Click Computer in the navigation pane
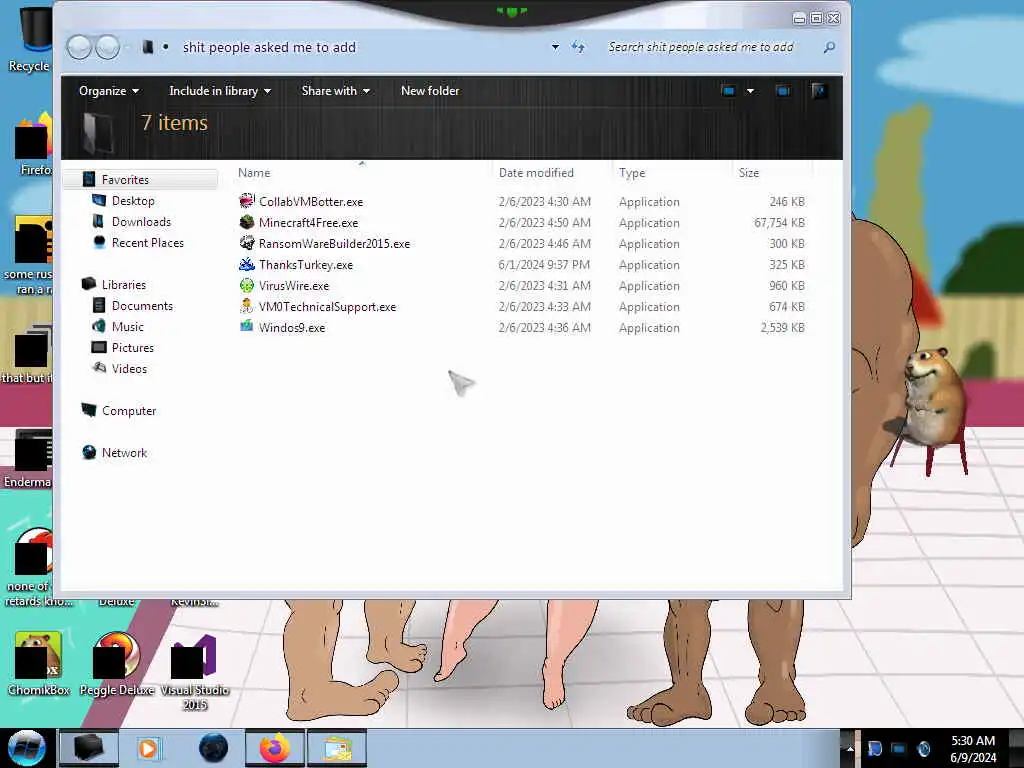Viewport: 1024px width, 768px height. 129,411
